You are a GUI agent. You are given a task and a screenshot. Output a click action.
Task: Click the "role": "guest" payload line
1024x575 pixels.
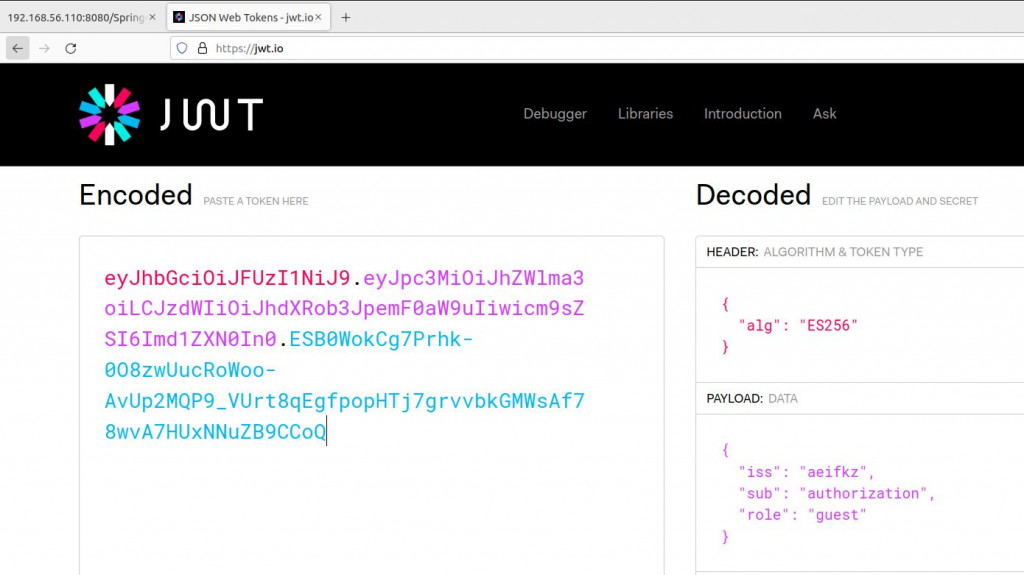pyautogui.click(x=802, y=515)
